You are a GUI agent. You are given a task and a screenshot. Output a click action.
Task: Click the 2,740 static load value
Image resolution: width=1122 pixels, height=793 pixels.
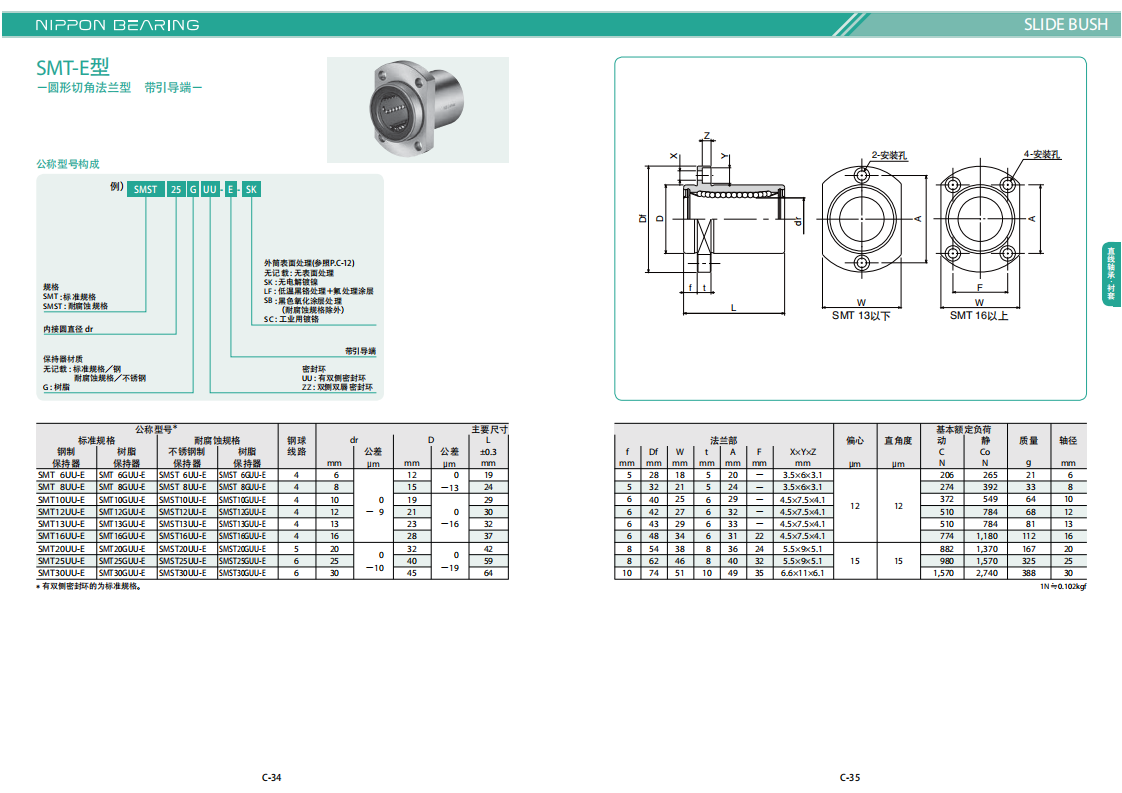(987, 573)
